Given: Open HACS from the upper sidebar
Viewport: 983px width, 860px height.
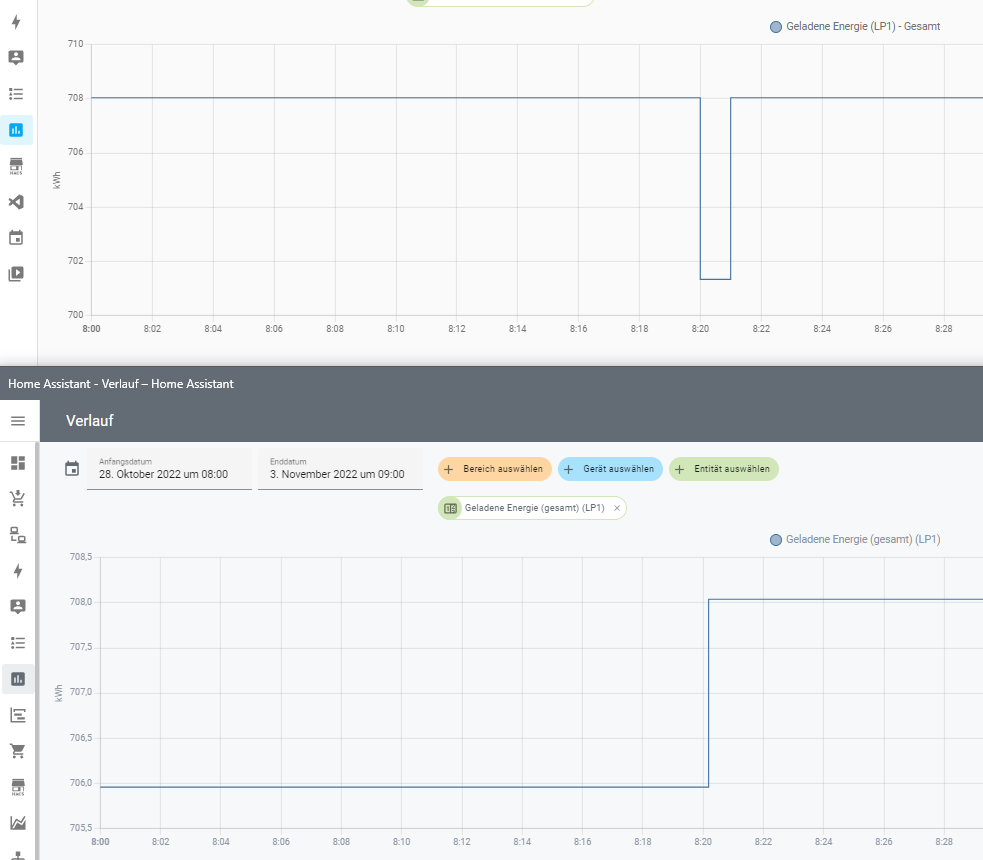Looking at the screenshot, I should [16, 166].
